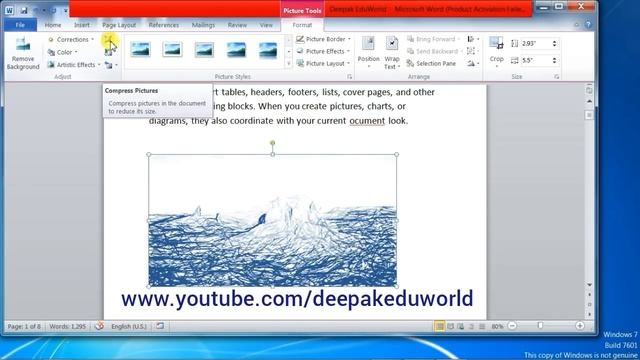Apply the second picture style thumbnail
Screen dimensions: 640x360
(x=172, y=50)
